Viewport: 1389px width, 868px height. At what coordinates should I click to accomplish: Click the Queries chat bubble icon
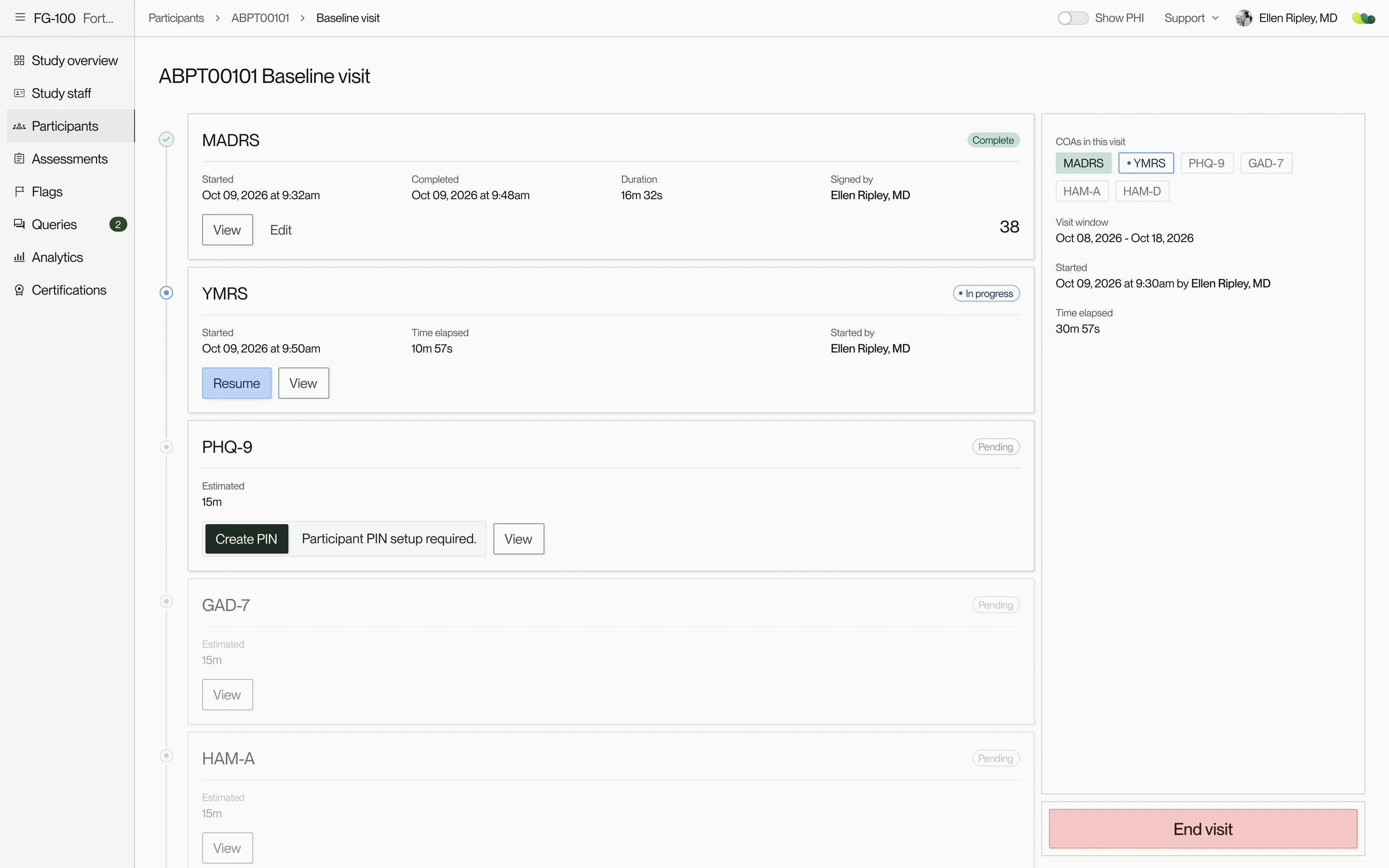point(19,224)
